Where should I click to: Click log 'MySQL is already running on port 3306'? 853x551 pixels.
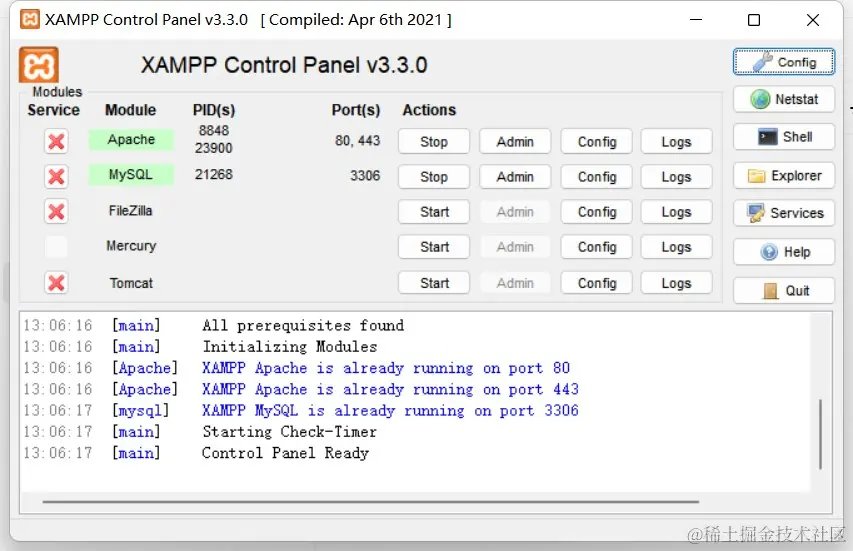(x=390, y=410)
